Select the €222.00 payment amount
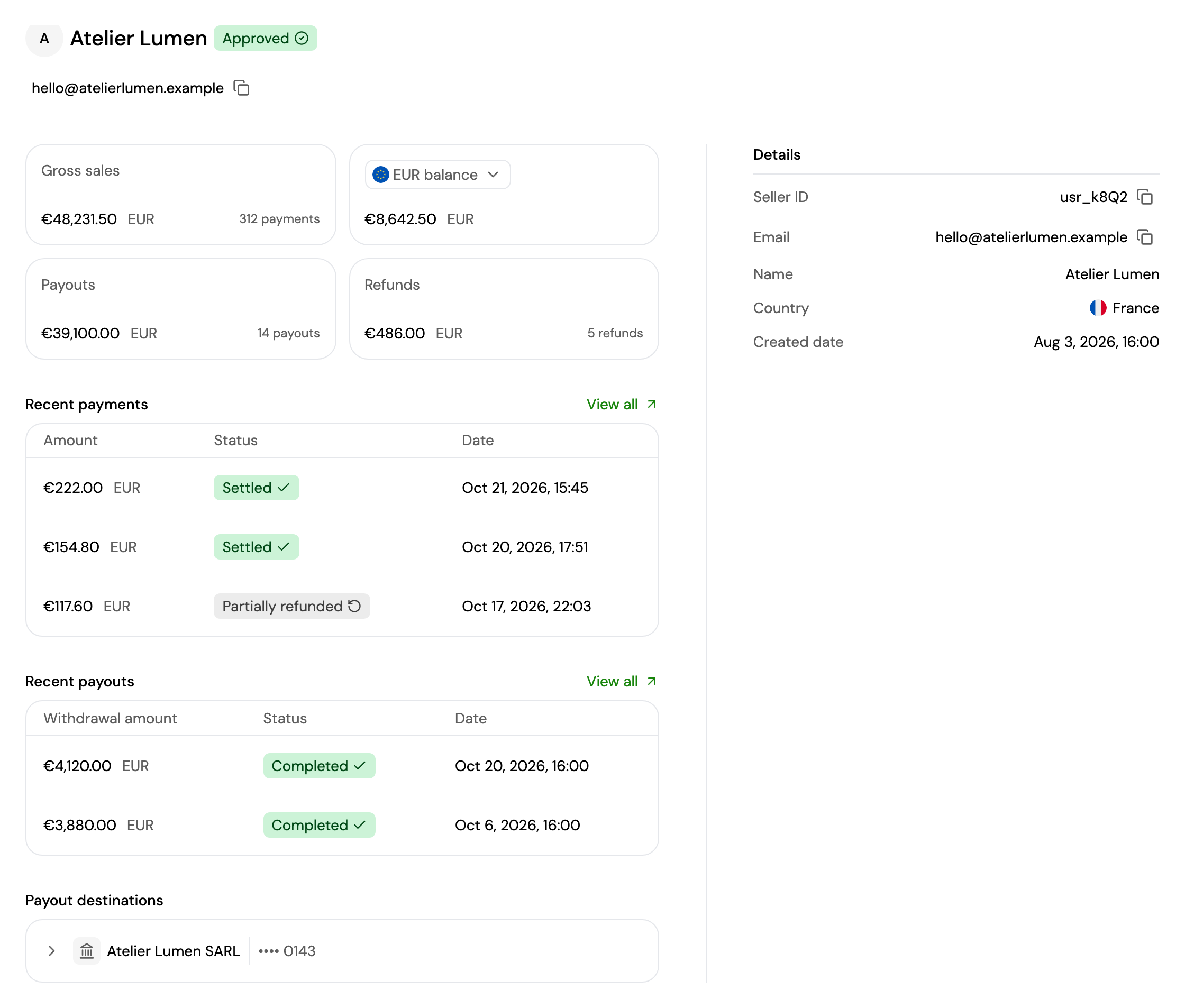 point(73,488)
